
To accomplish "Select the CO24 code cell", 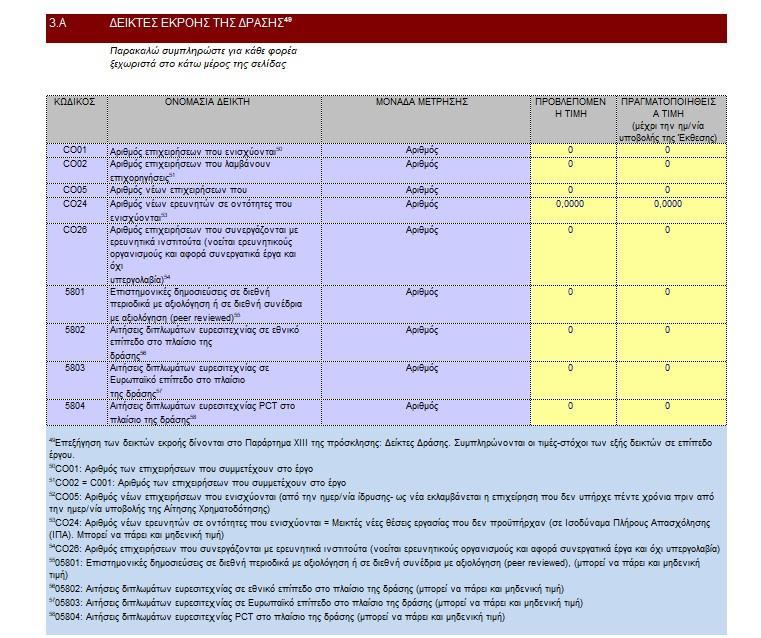I will click(76, 210).
